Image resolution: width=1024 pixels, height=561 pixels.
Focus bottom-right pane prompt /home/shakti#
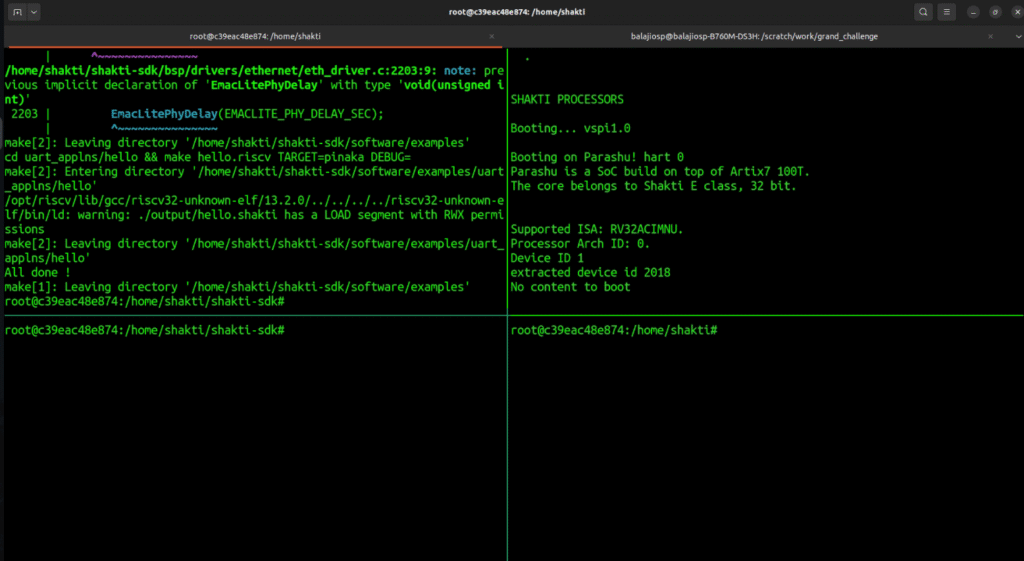pyautogui.click(x=614, y=330)
